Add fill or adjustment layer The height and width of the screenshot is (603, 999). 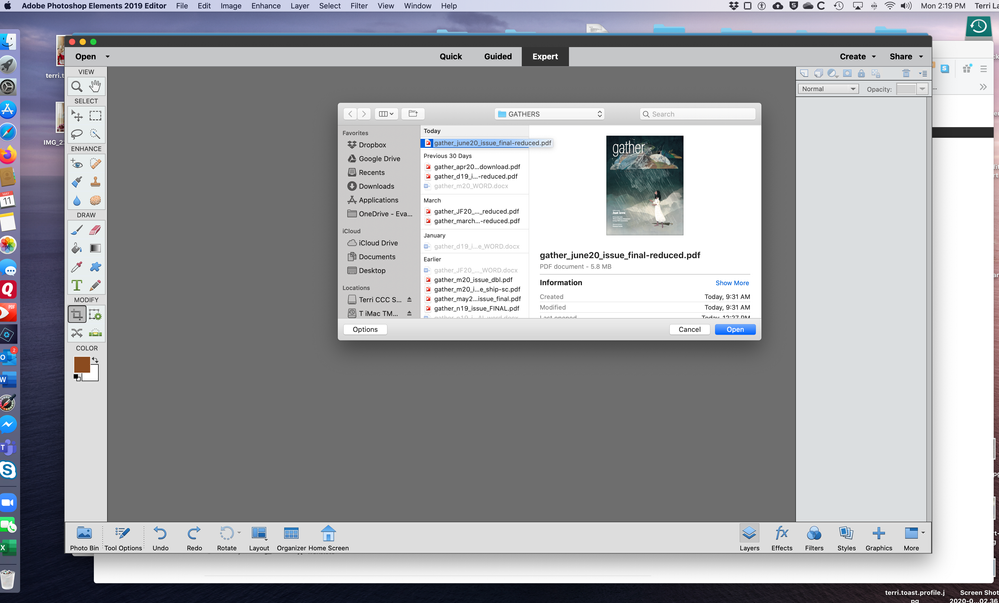(x=832, y=73)
